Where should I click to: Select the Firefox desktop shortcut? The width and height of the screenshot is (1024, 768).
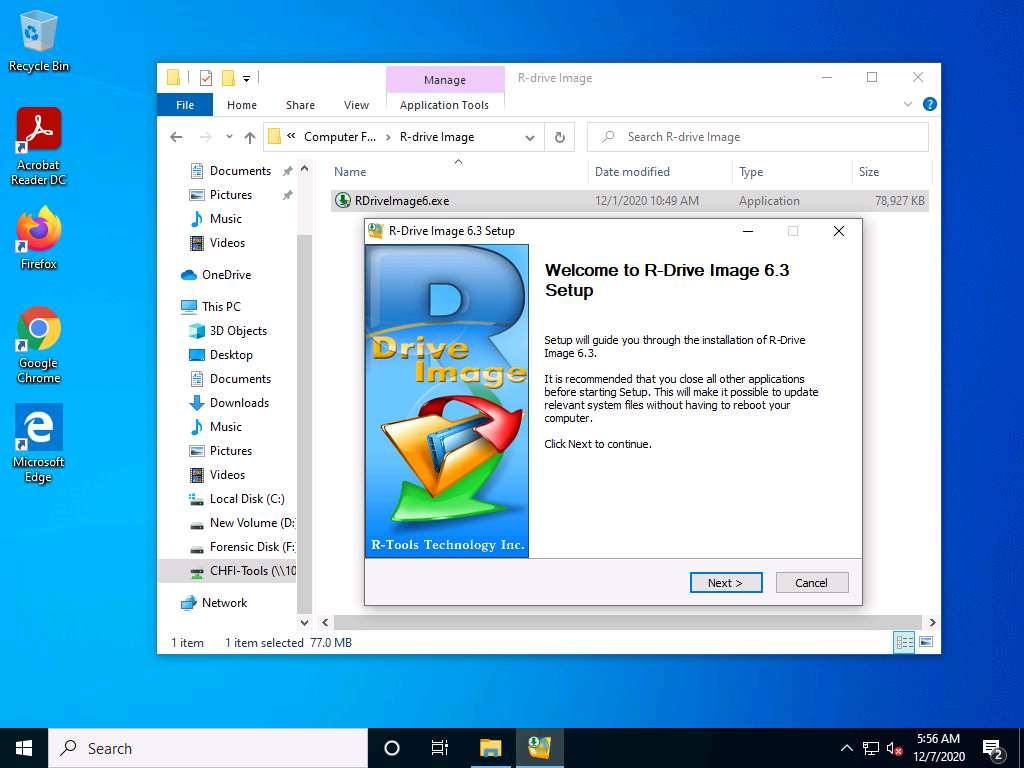pyautogui.click(x=39, y=238)
